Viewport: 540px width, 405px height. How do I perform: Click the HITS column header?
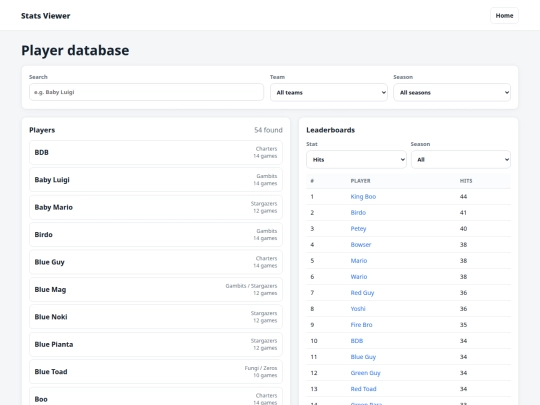click(466, 181)
